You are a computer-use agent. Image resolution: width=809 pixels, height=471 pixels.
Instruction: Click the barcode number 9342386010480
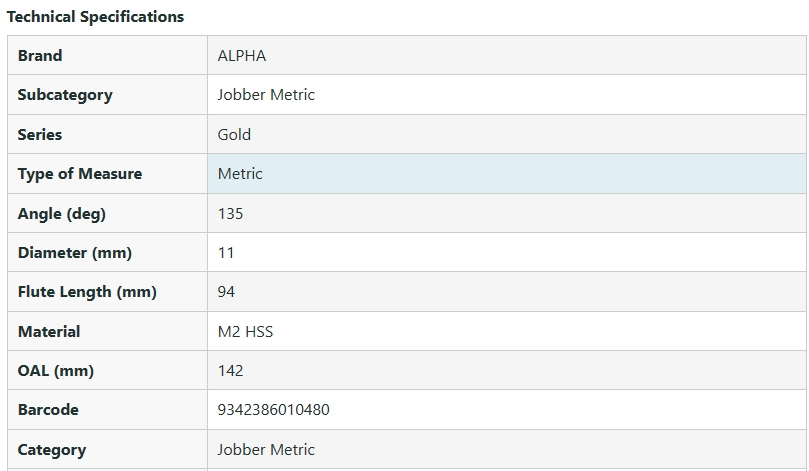pos(273,410)
